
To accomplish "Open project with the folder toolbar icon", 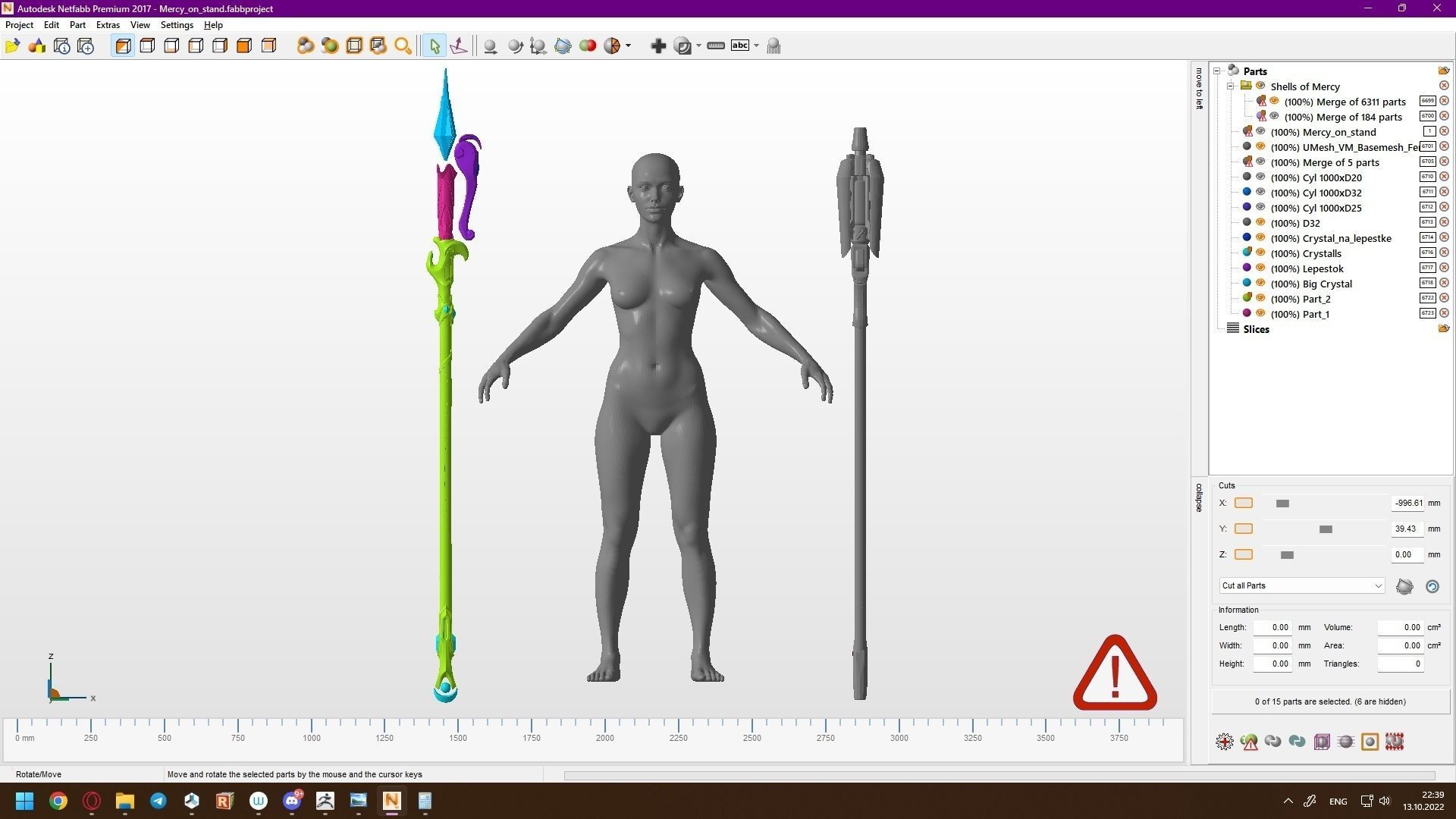I will [x=12, y=46].
